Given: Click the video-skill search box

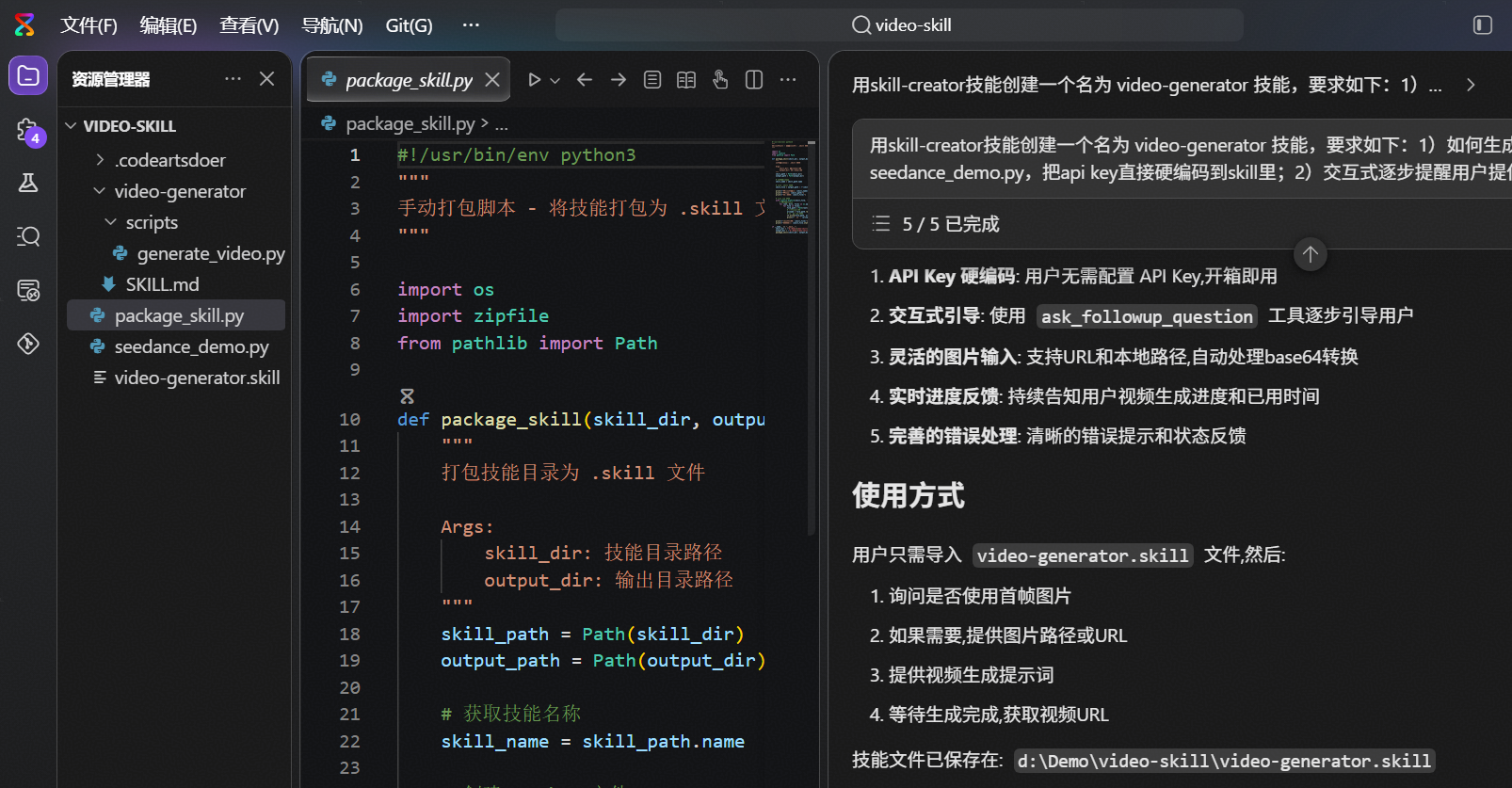Looking at the screenshot, I should [899, 25].
